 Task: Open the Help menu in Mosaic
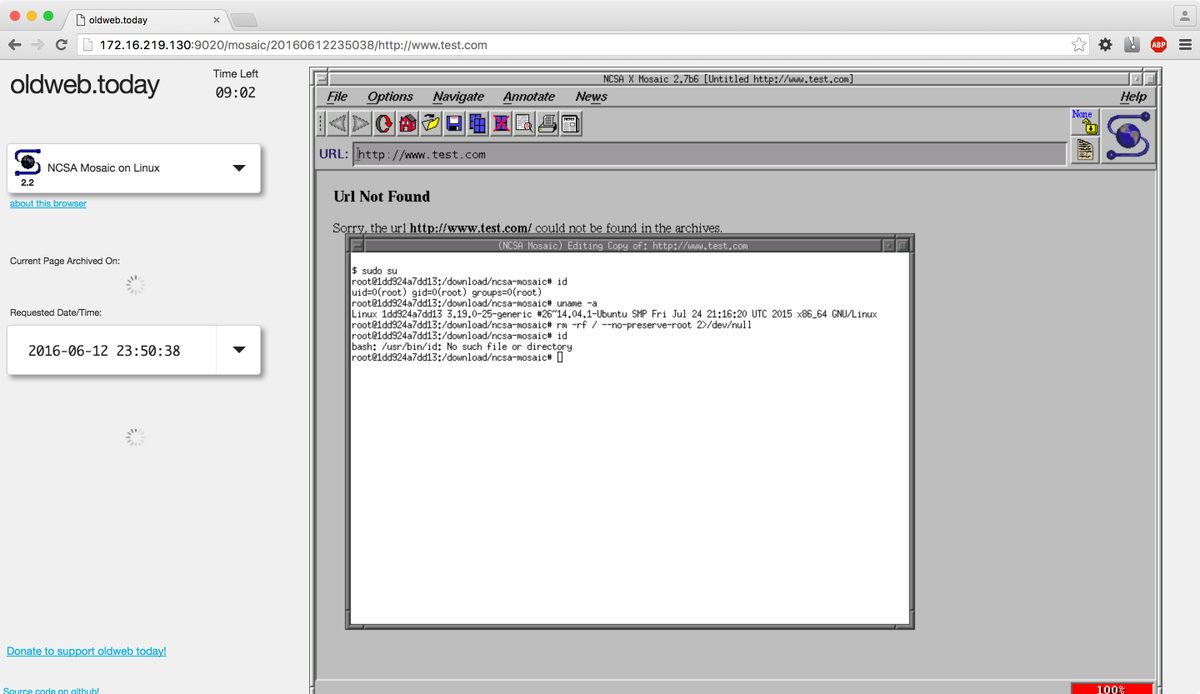point(1133,97)
